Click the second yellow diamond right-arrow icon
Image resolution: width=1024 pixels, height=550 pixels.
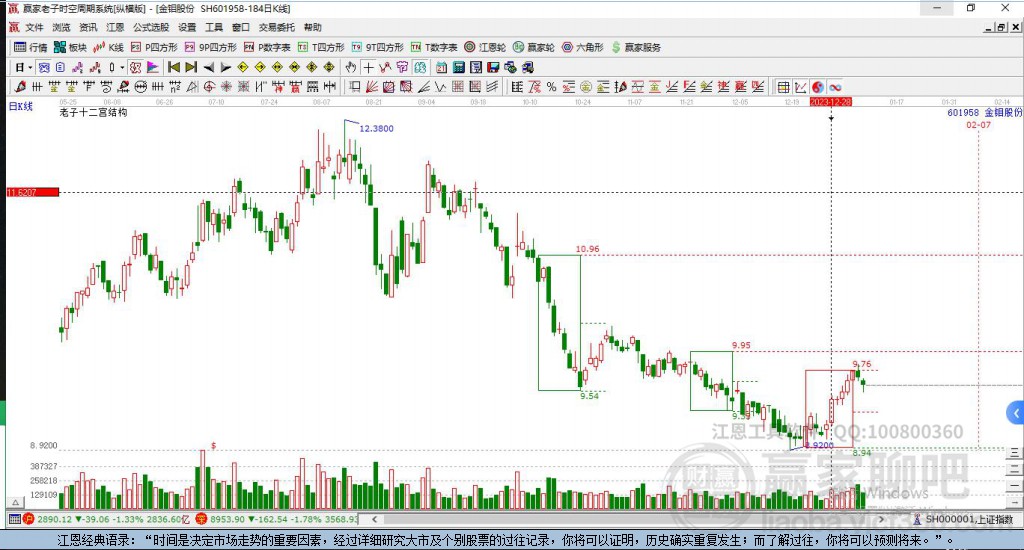pyautogui.click(x=260, y=67)
